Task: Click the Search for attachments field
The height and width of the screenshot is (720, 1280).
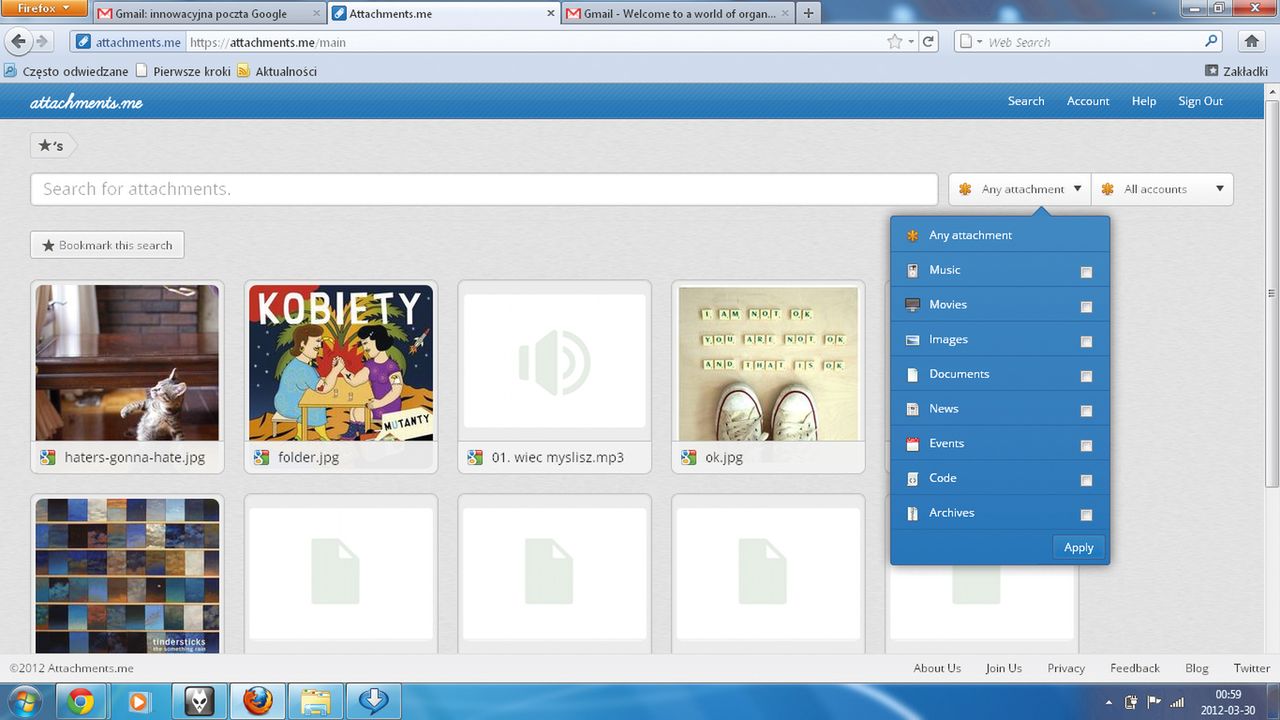Action: pos(484,189)
